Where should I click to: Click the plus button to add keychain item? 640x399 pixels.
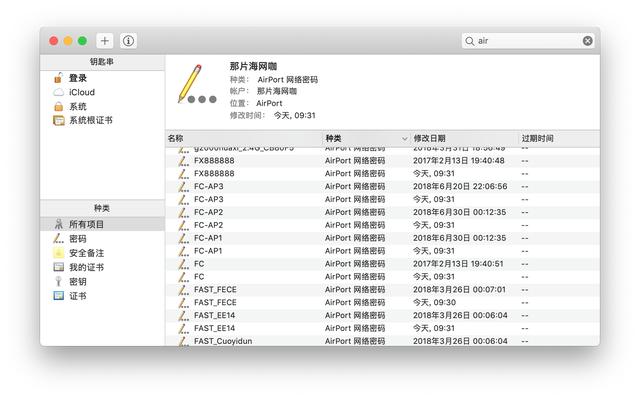105,41
